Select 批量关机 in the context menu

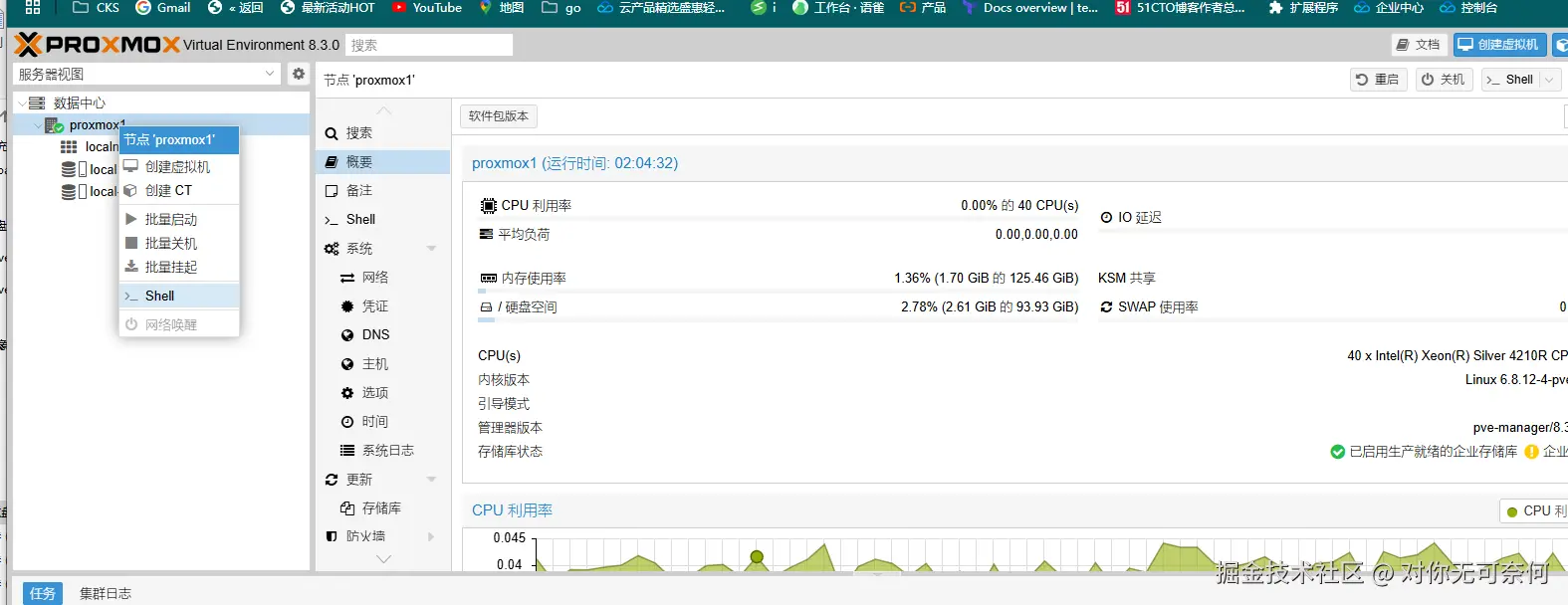coord(179,244)
